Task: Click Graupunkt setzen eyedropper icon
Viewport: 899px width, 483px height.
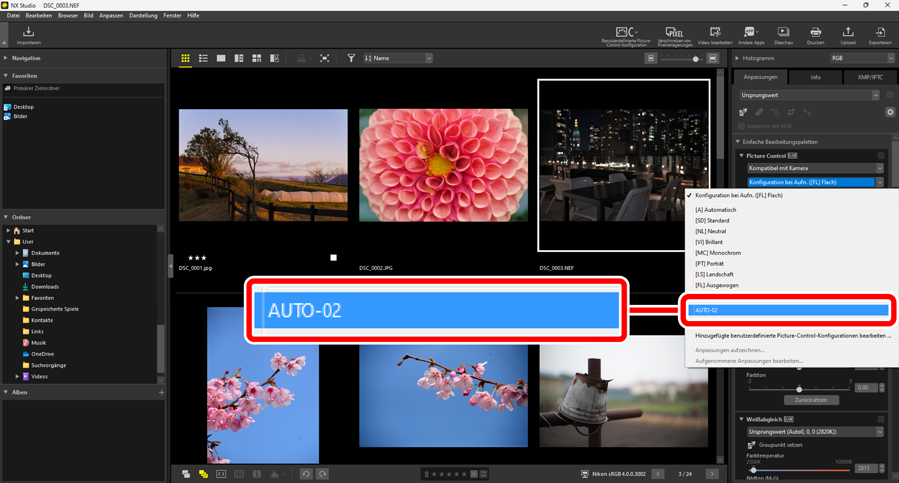Action: 752,445
